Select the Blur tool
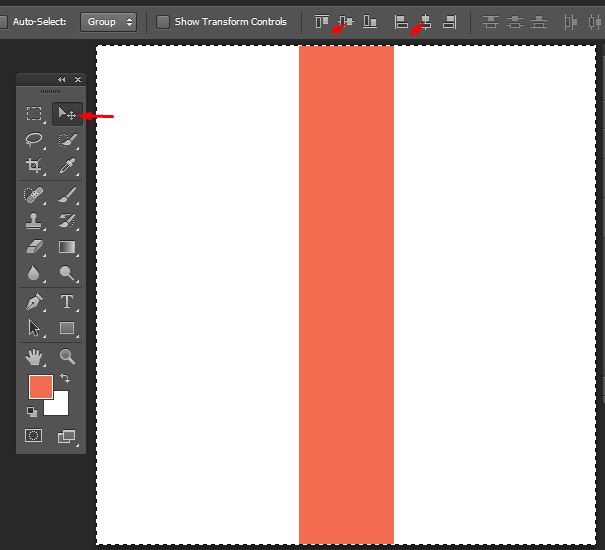This screenshot has height=550, width=605. [34, 273]
